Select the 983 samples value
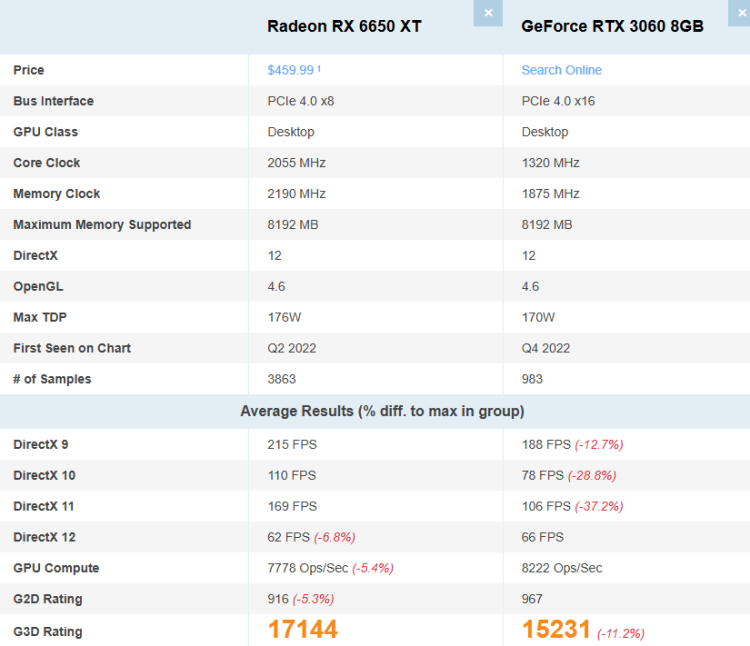This screenshot has width=750, height=646. click(532, 379)
